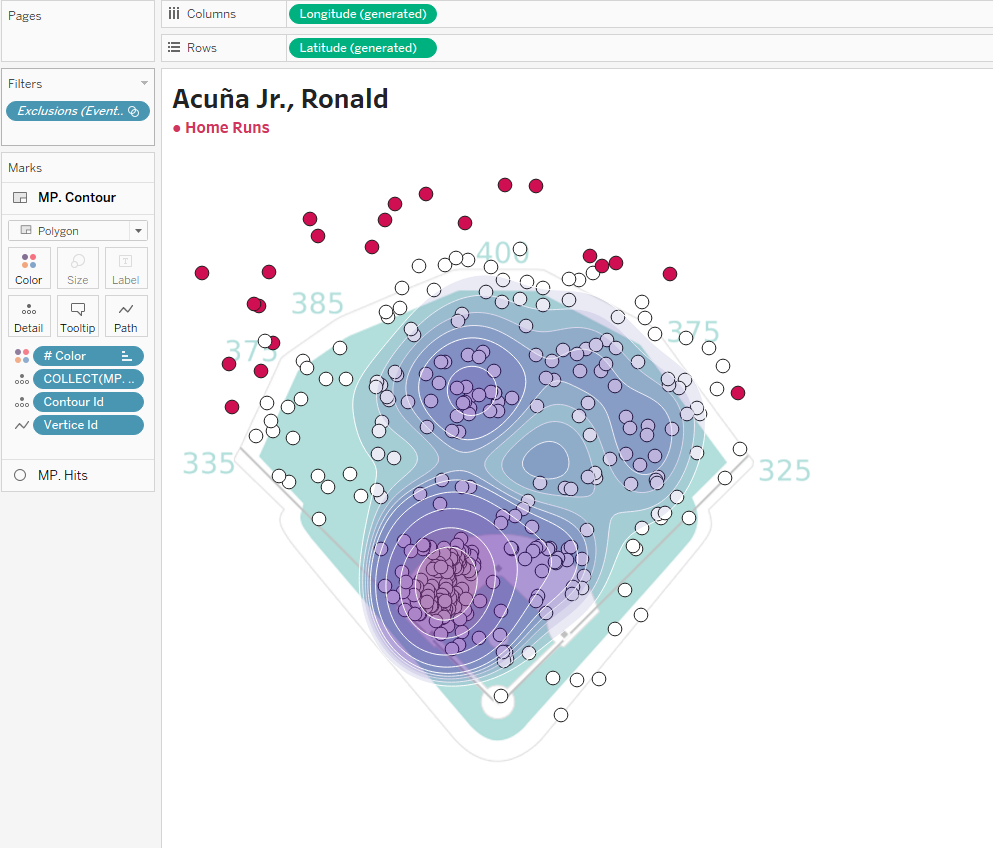Click the path icon beside Vertice Id pill
This screenshot has height=848, width=993.
[21, 425]
